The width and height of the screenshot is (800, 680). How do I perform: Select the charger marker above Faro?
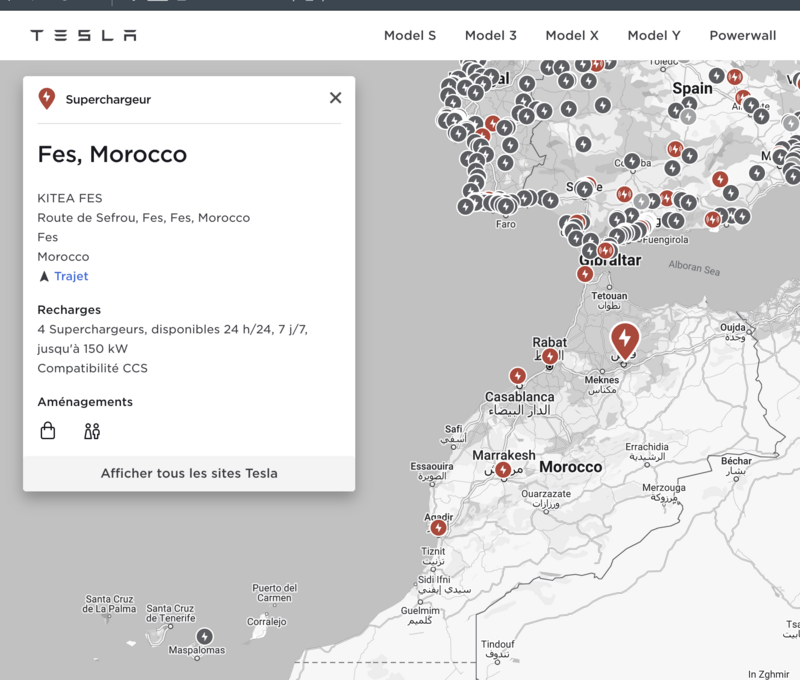(x=506, y=207)
